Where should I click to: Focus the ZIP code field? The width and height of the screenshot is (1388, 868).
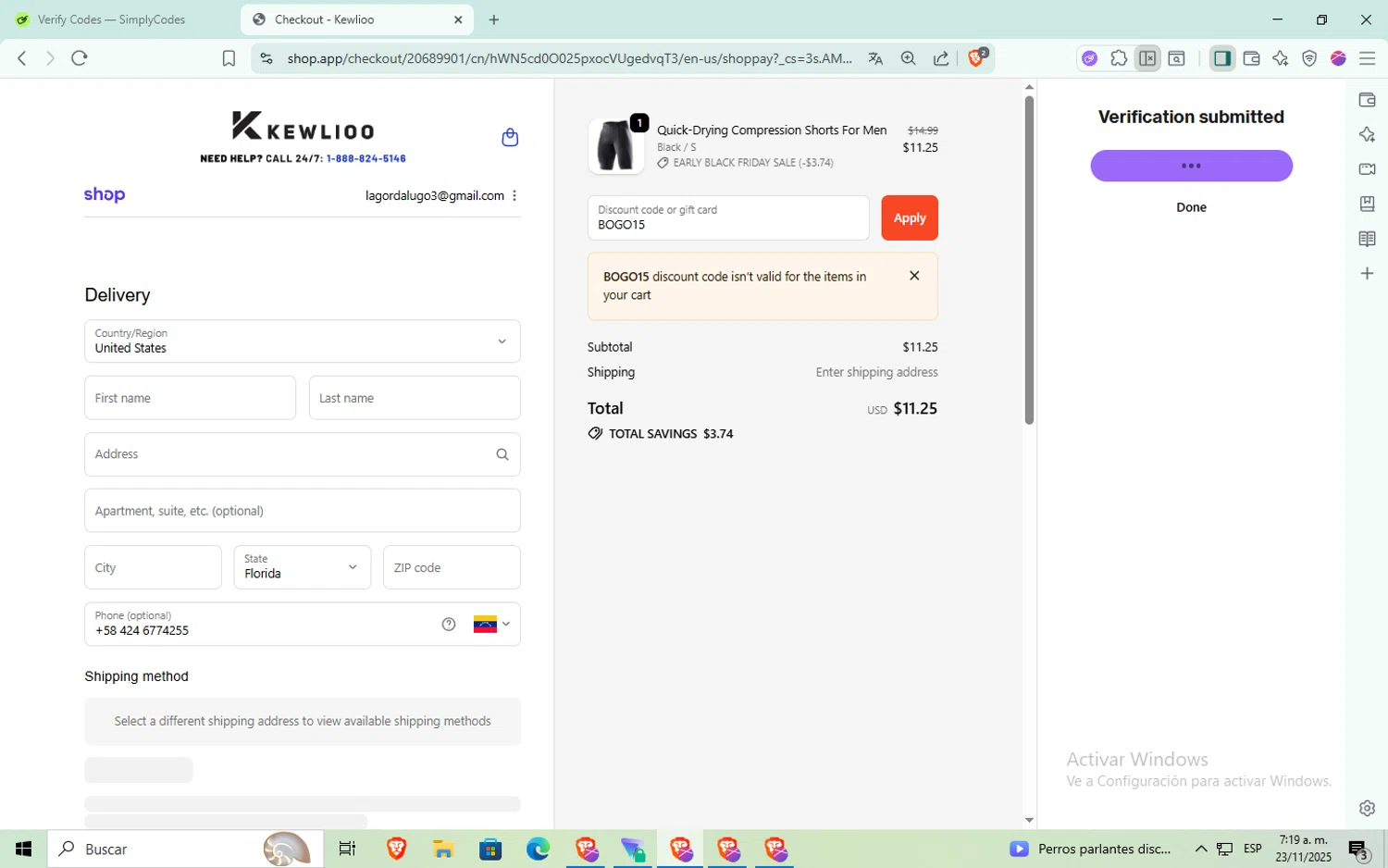point(452,567)
